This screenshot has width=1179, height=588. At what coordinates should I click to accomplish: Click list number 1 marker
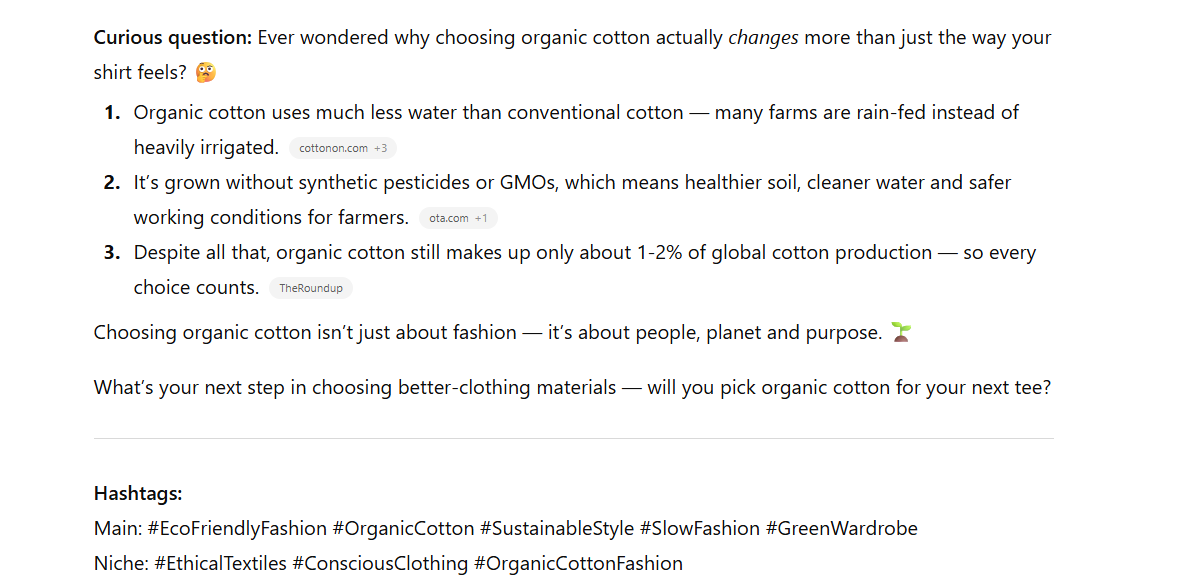point(113,113)
